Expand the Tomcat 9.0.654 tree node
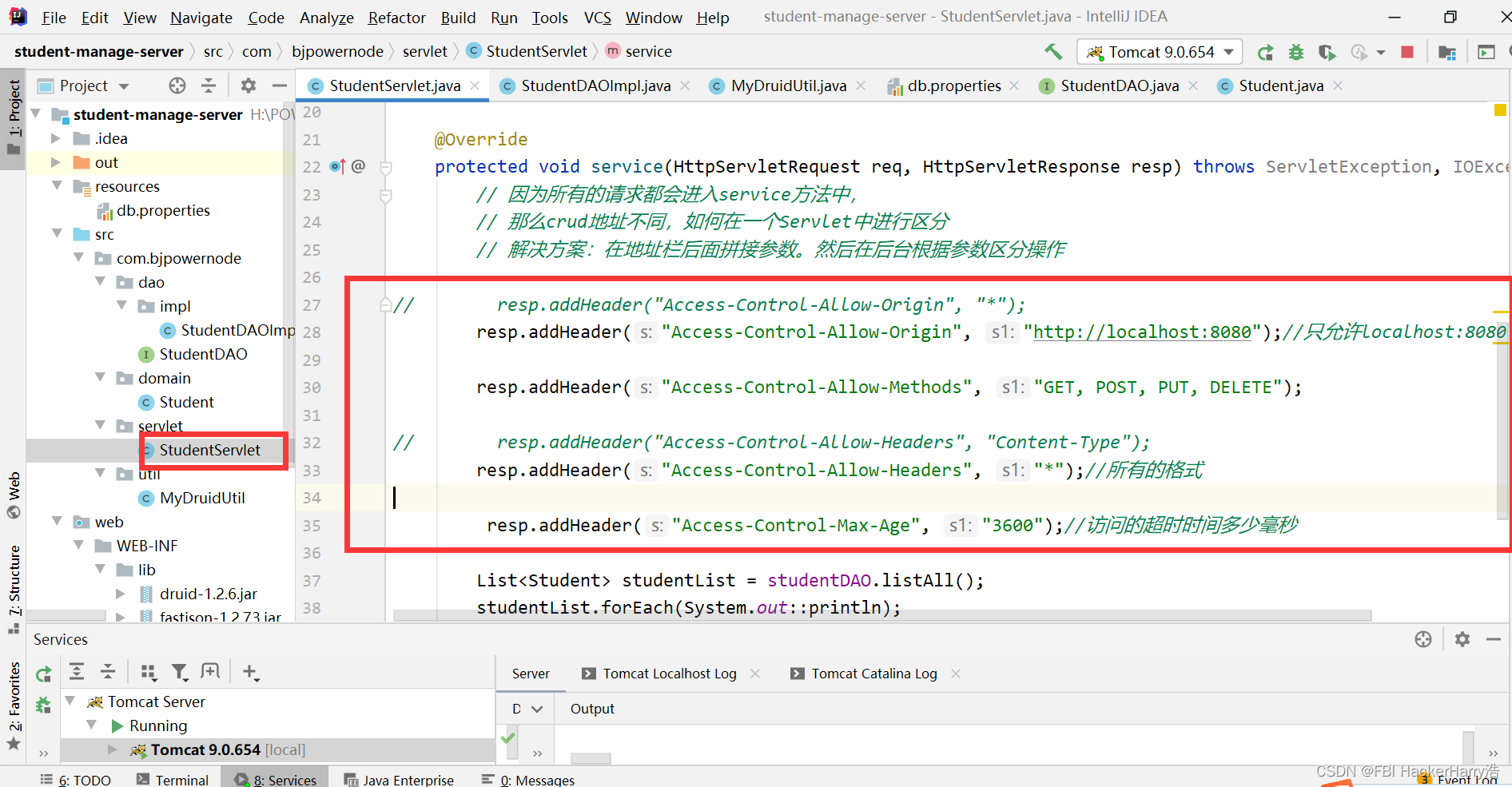 pos(112,749)
